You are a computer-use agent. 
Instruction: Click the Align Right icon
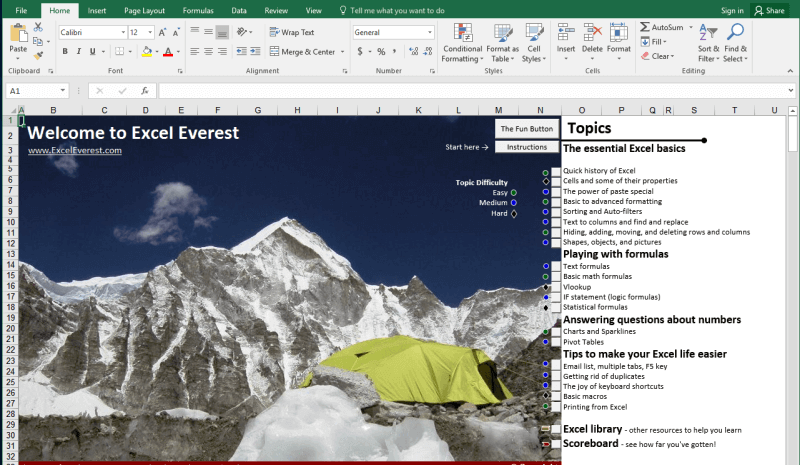[222, 52]
